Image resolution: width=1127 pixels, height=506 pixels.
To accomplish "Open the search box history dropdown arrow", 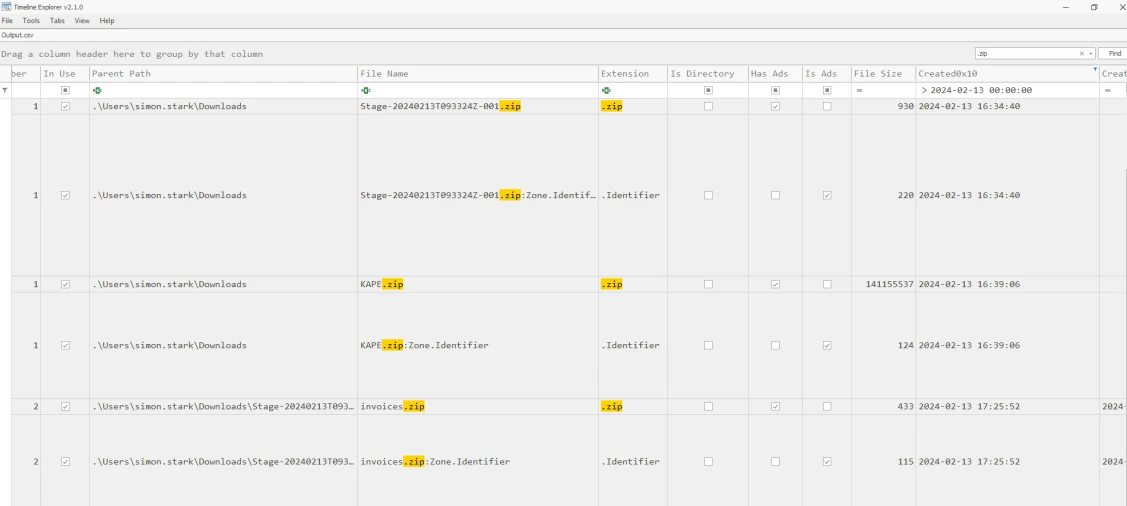I will pyautogui.click(x=1090, y=53).
